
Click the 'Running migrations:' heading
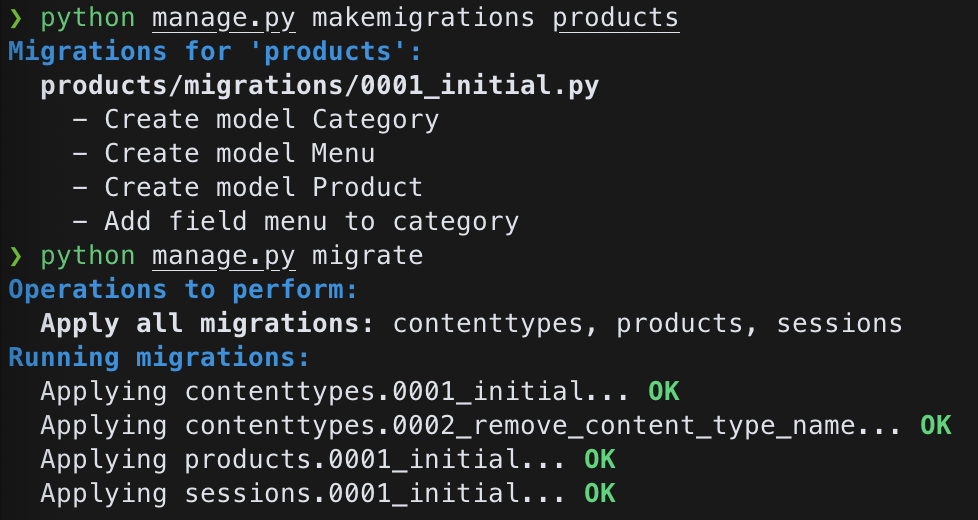tap(159, 357)
